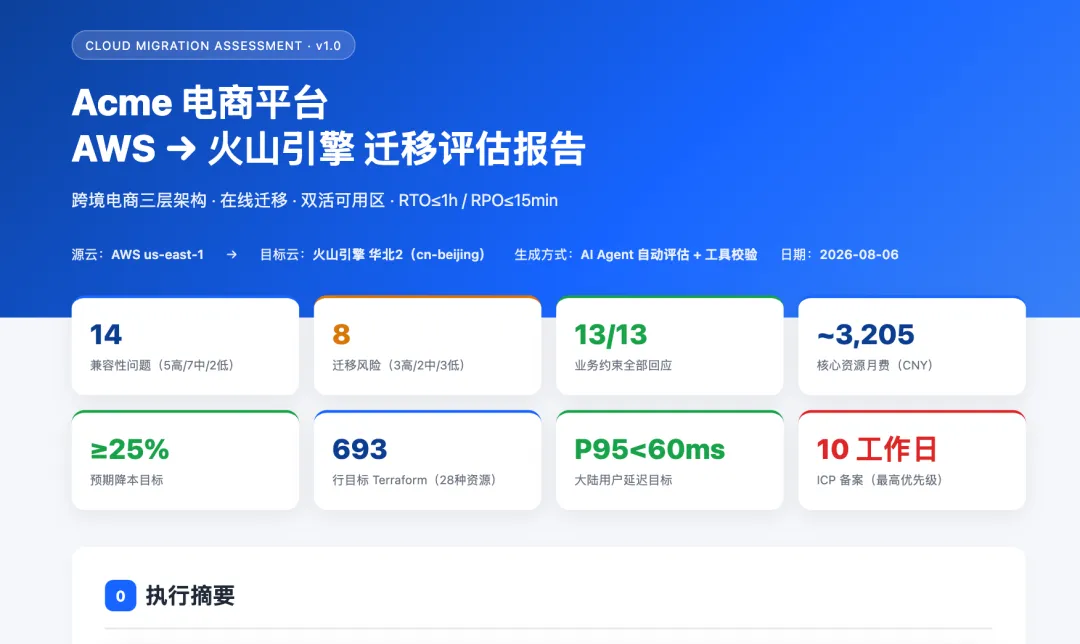Screen dimensions: 1080x644
Task: Click the 核心资源月费 (CNY) label
Action: point(875,365)
